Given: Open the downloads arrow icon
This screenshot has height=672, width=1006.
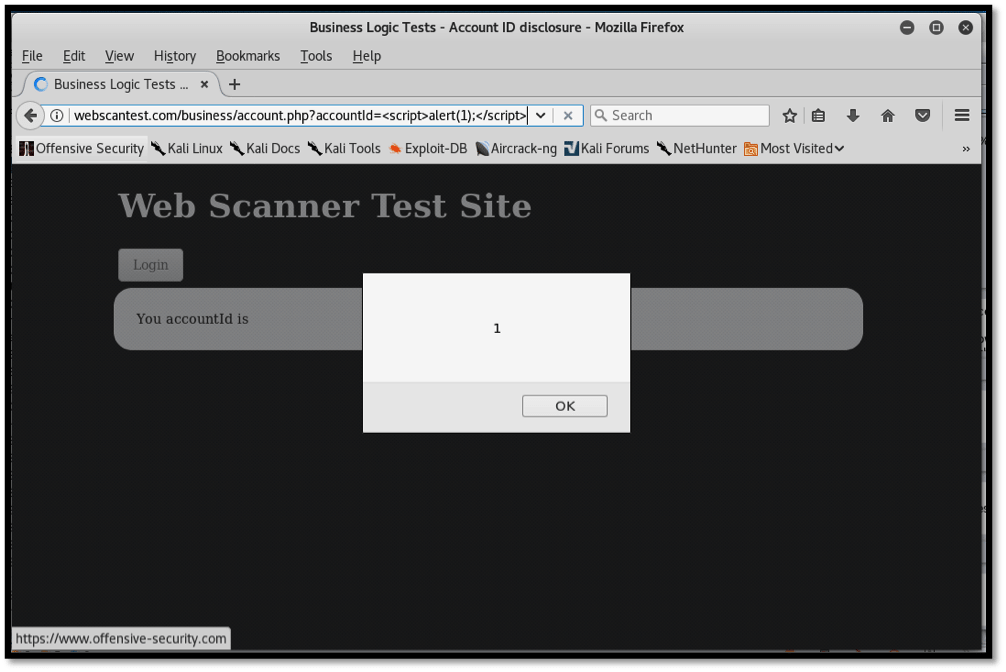Looking at the screenshot, I should click(852, 115).
